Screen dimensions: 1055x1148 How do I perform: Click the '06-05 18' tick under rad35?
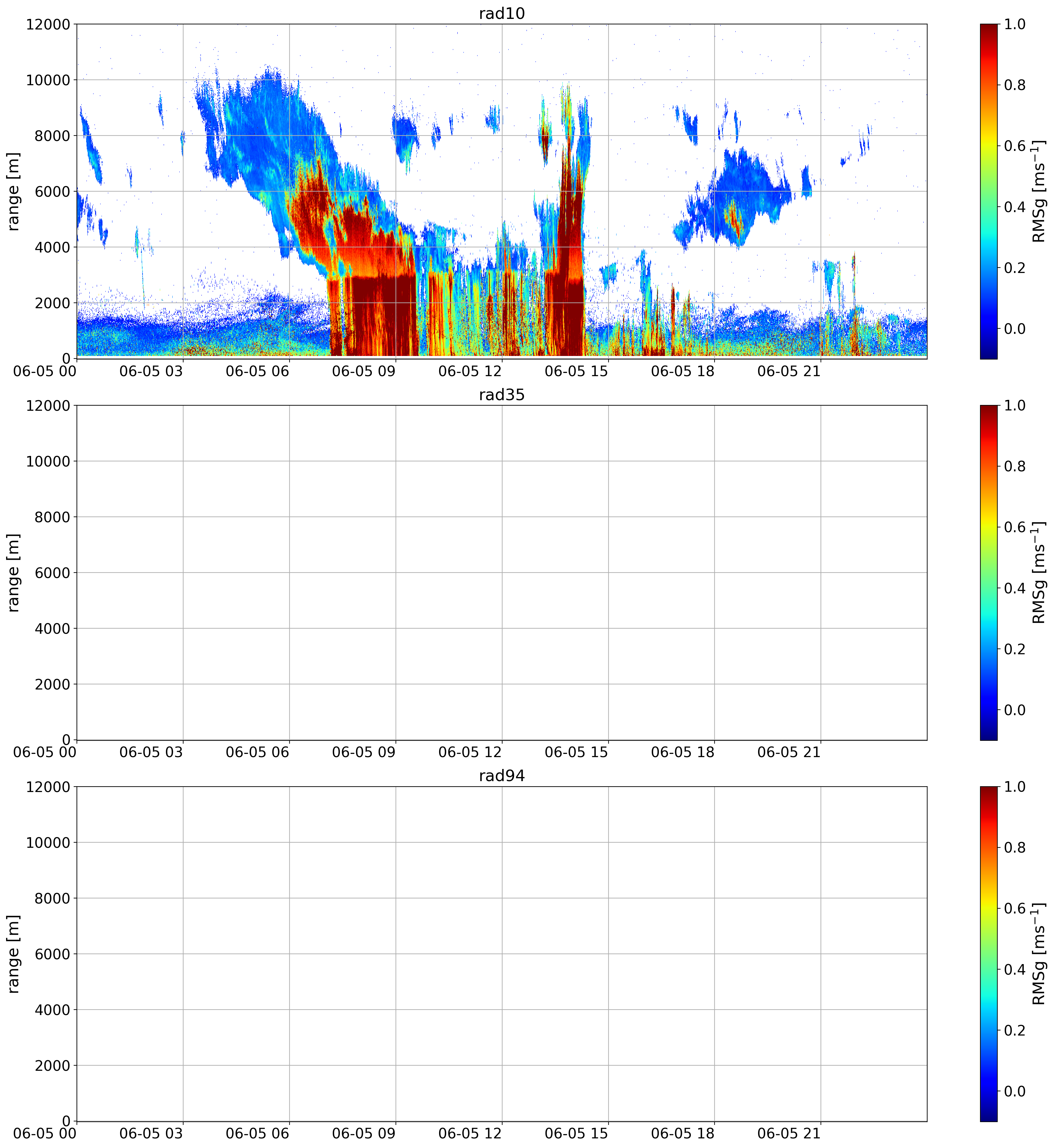pyautogui.click(x=683, y=752)
